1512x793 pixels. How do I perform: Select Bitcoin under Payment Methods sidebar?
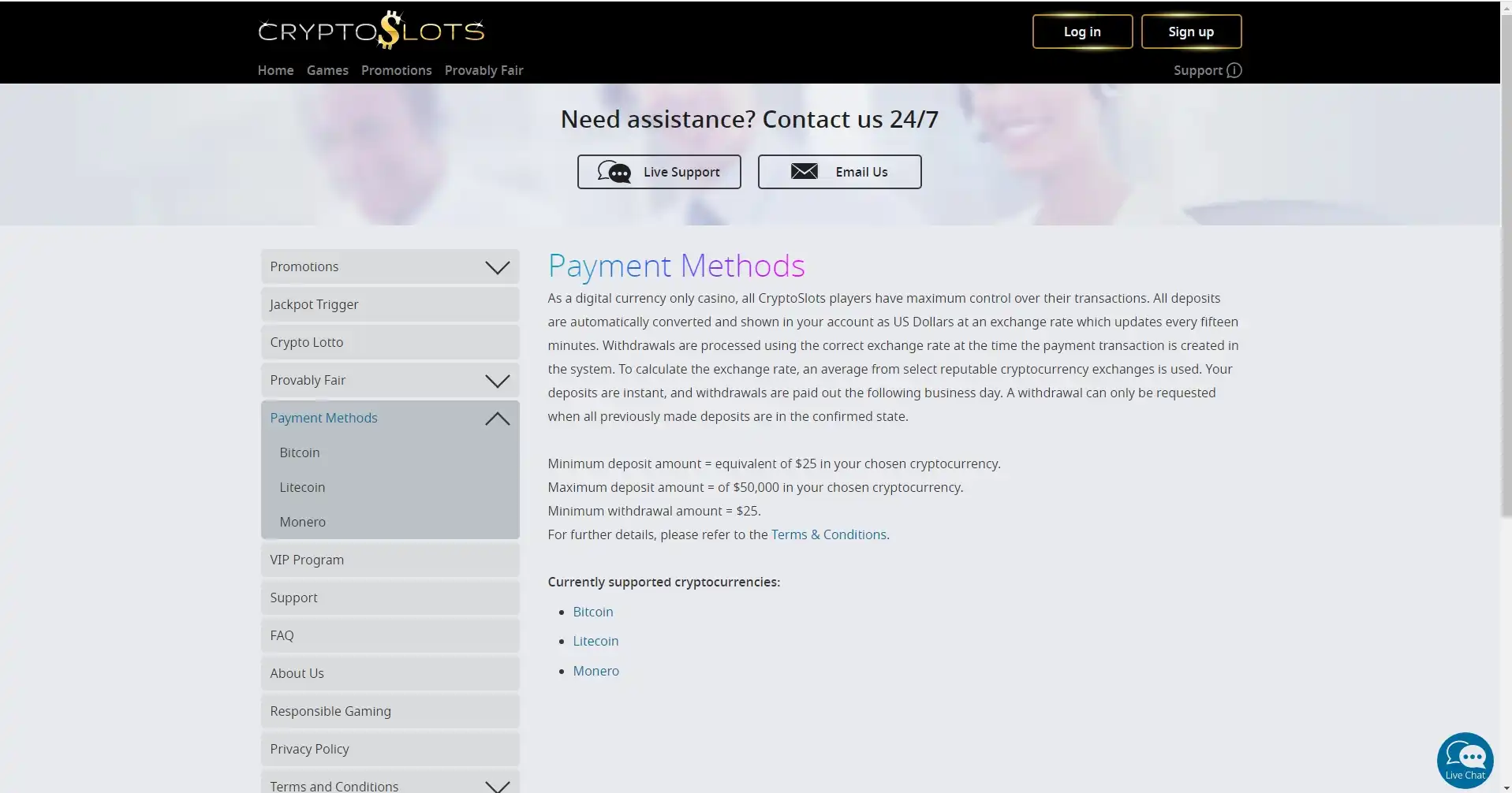(x=300, y=452)
